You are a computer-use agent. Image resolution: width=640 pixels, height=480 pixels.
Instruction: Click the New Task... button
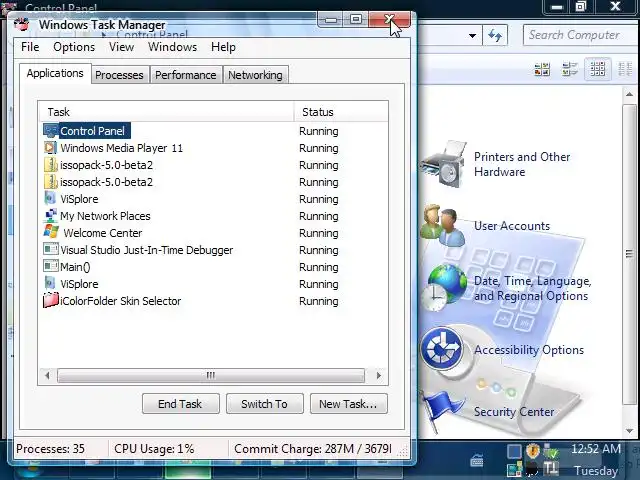click(348, 404)
